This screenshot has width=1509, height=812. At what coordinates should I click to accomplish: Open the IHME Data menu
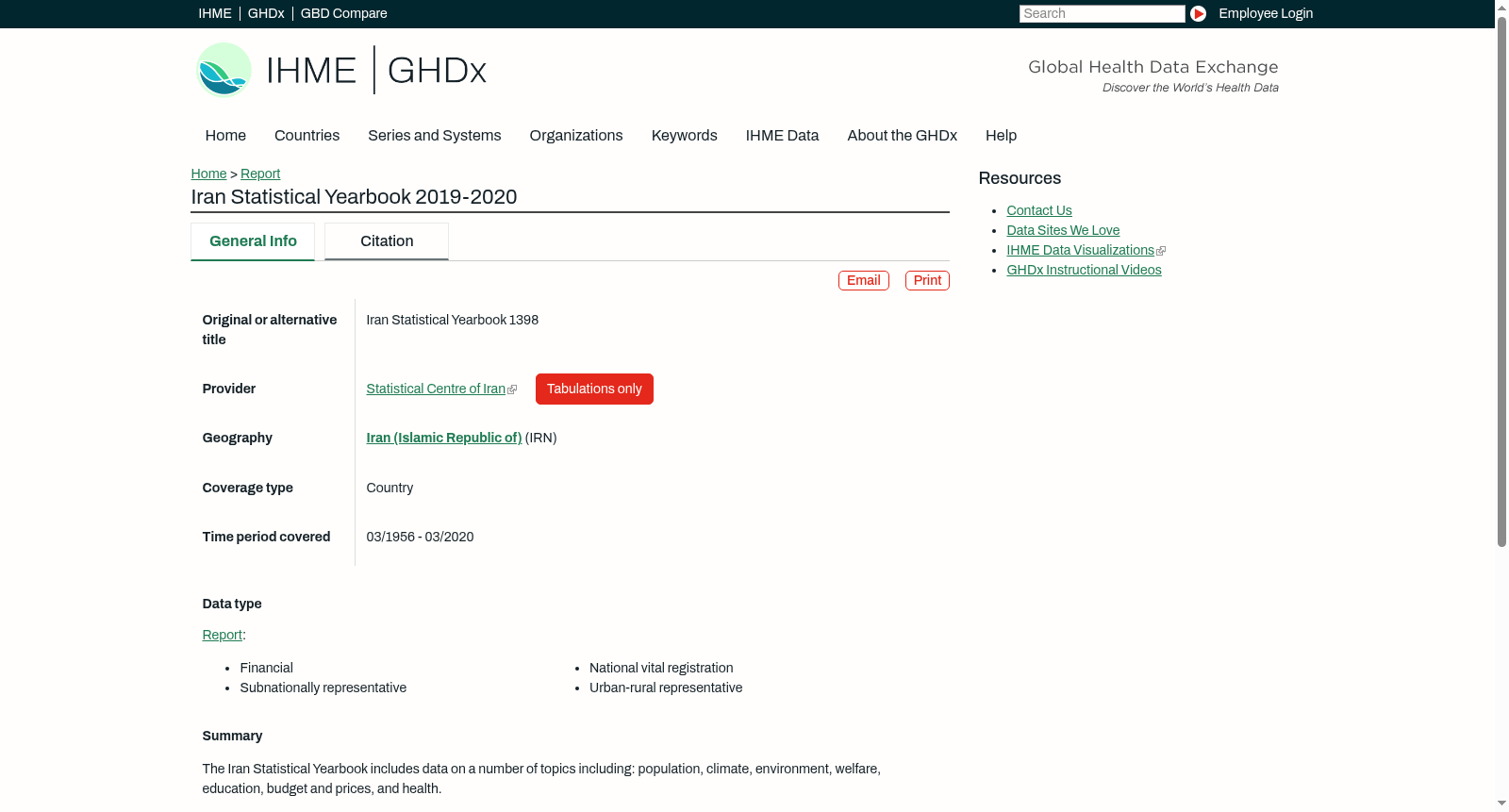pyautogui.click(x=782, y=136)
